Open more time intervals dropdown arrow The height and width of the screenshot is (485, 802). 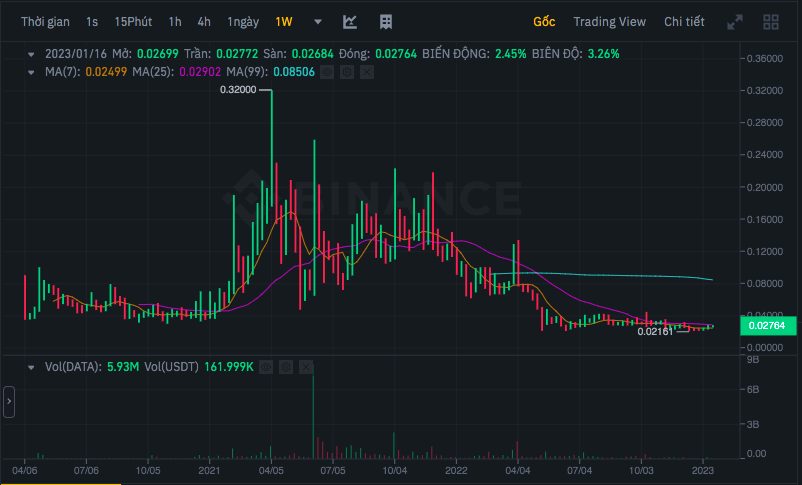[x=318, y=22]
